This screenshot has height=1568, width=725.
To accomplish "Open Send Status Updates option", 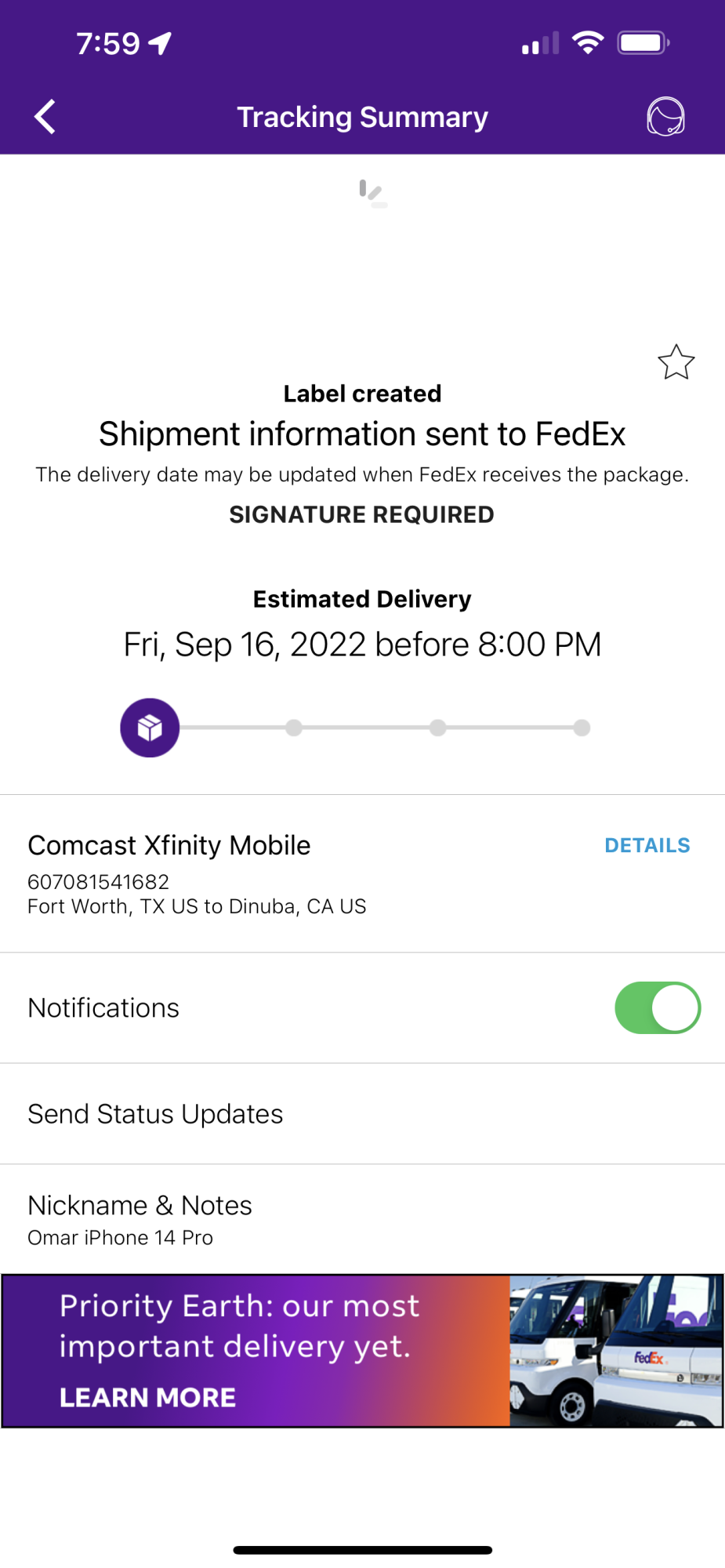I will pos(362,1113).
